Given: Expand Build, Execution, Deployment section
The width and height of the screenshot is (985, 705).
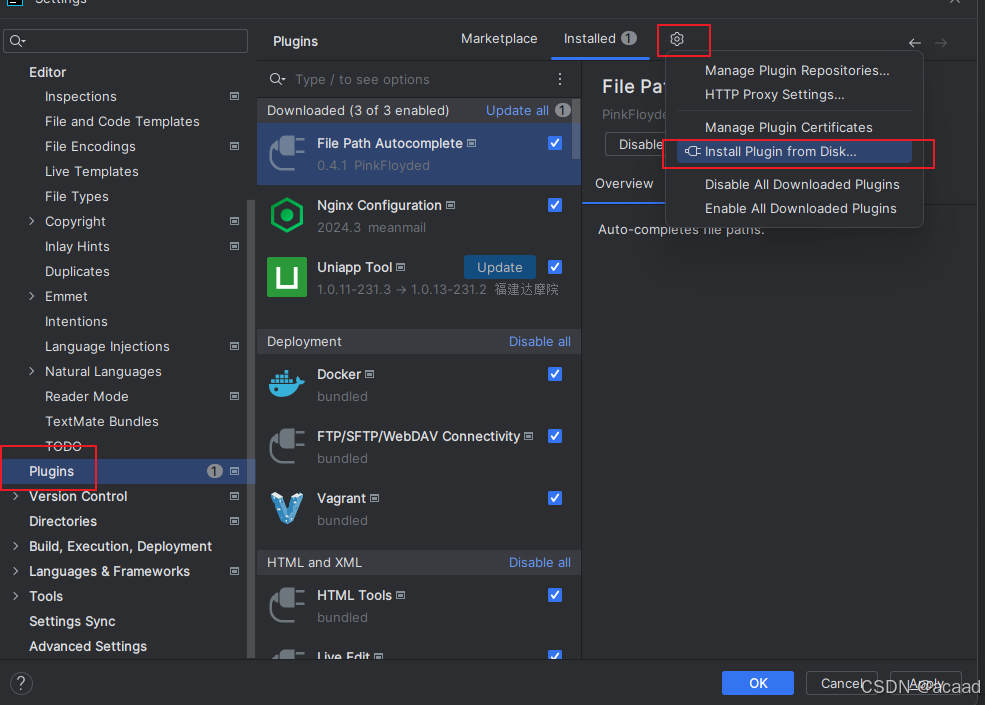Looking at the screenshot, I should 16,546.
